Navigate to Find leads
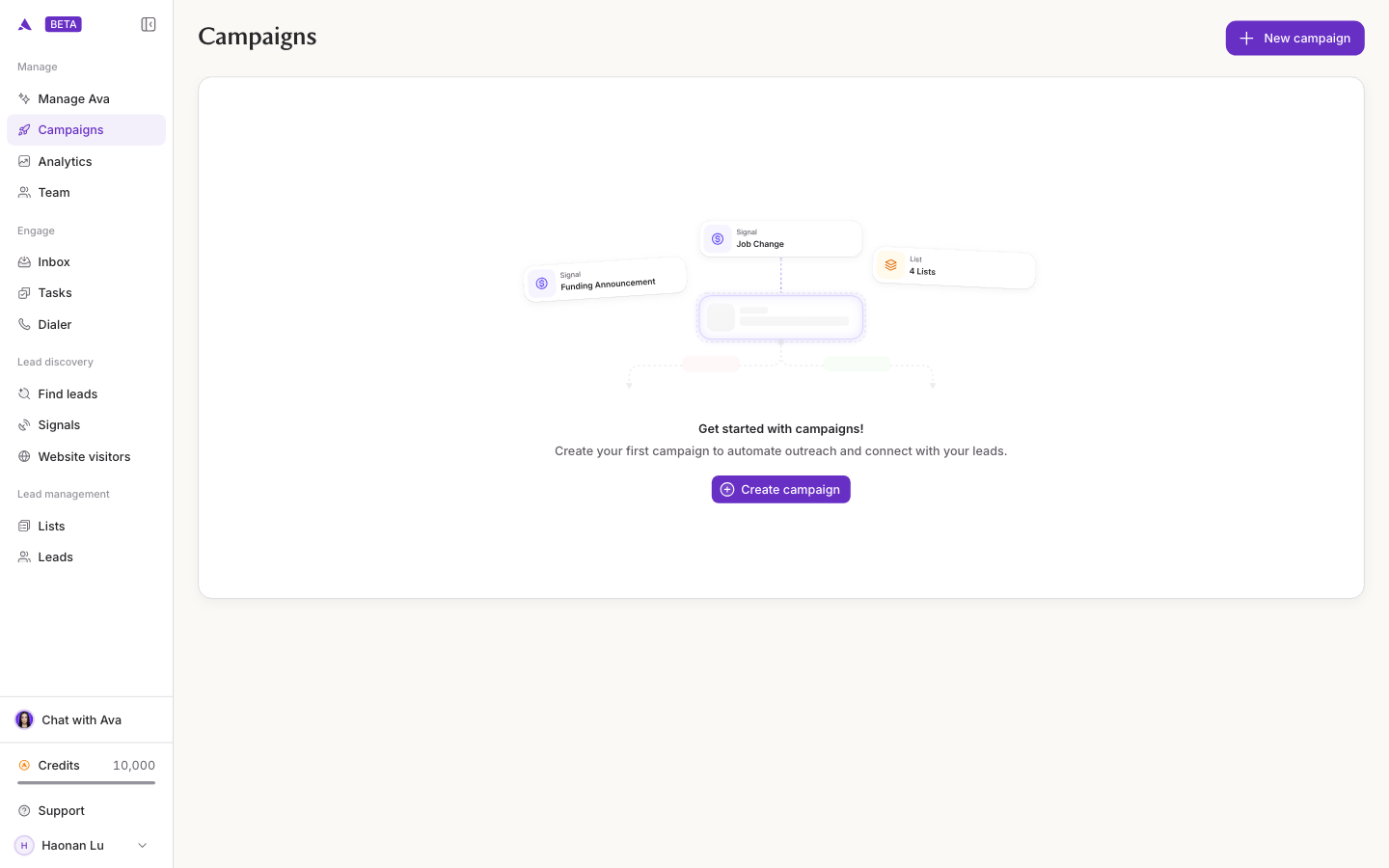Image resolution: width=1389 pixels, height=868 pixels. [86, 393]
